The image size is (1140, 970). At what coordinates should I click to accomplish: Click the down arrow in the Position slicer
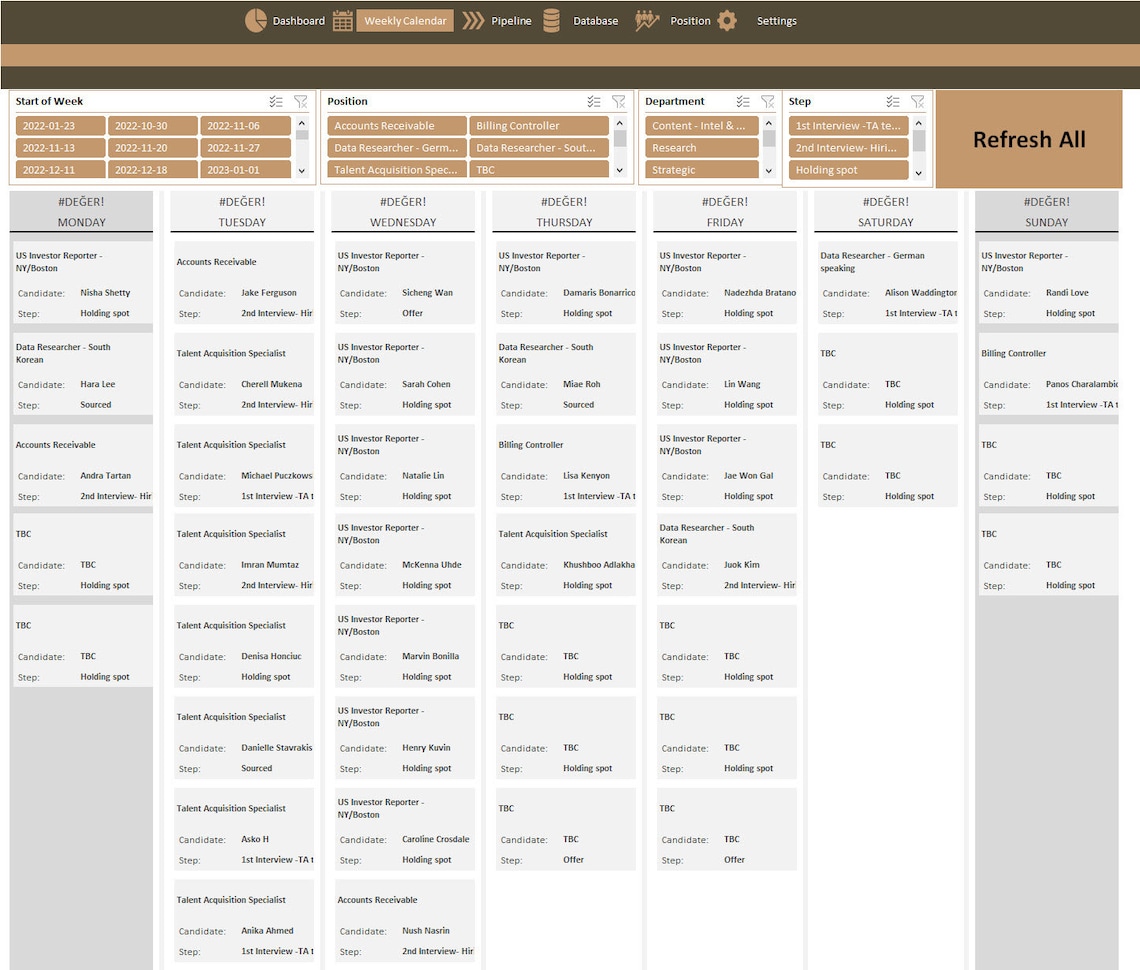click(x=621, y=168)
